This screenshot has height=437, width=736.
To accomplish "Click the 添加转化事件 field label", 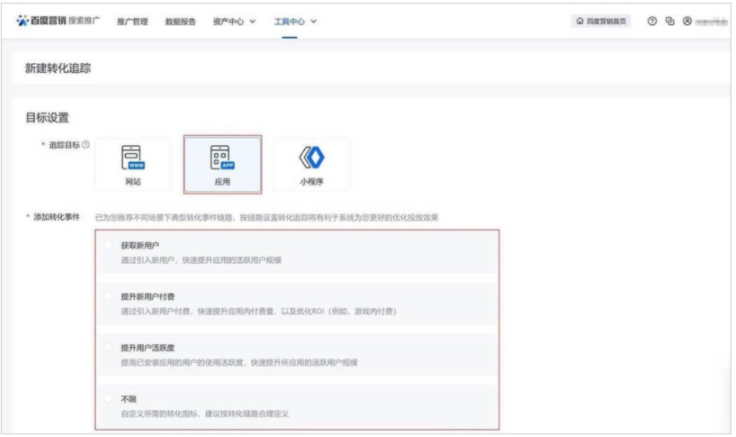I will coord(56,217).
